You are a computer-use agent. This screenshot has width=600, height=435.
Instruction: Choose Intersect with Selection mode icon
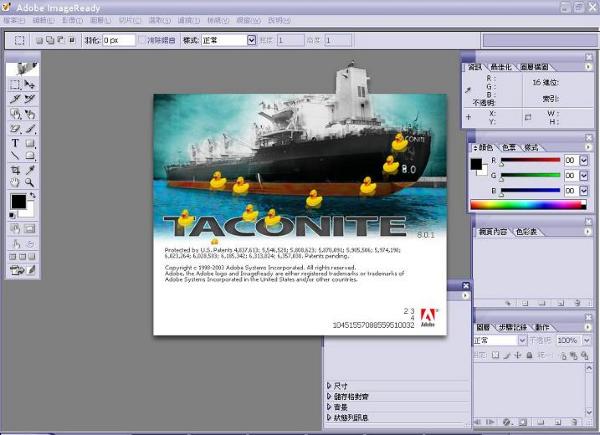tap(72, 40)
